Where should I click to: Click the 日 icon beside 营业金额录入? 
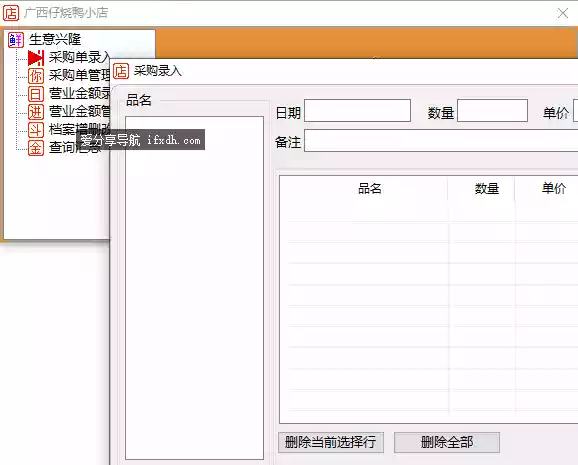[36, 94]
